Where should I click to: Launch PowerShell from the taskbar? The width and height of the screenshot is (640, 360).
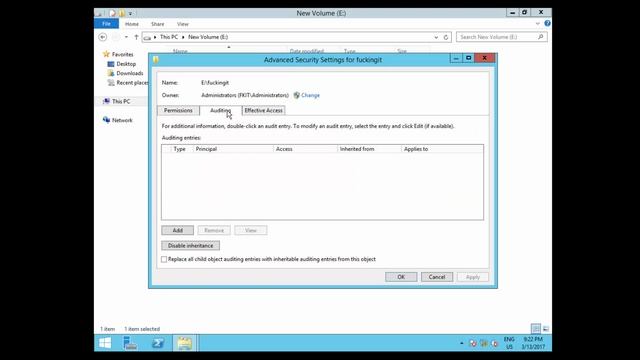(x=158, y=343)
